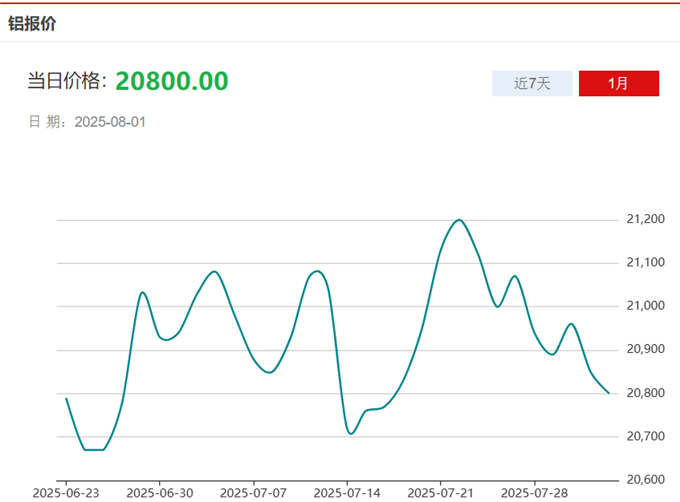Select the red 1月 tab
The width and height of the screenshot is (680, 502).
coord(618,84)
